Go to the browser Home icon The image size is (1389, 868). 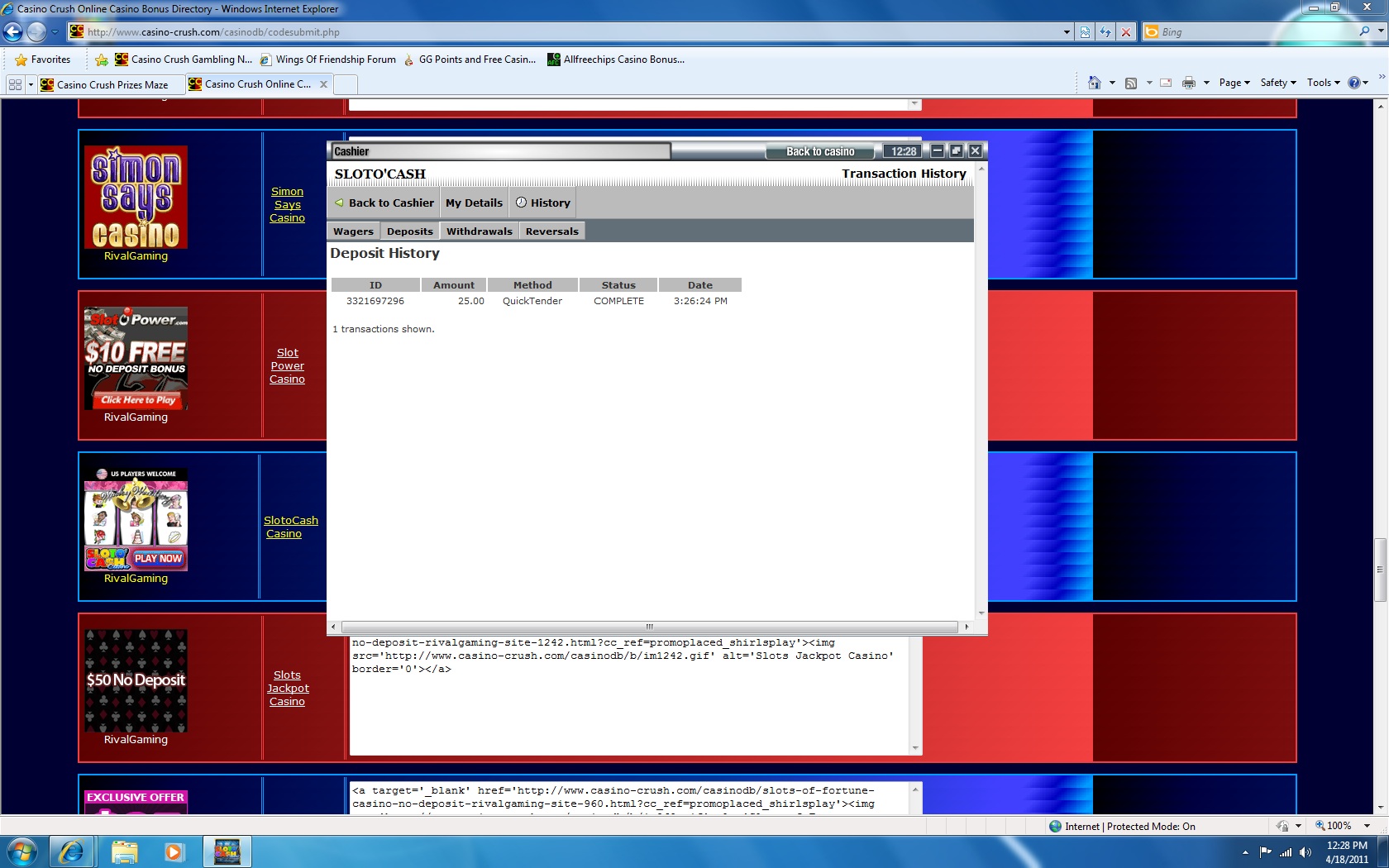tap(1095, 83)
